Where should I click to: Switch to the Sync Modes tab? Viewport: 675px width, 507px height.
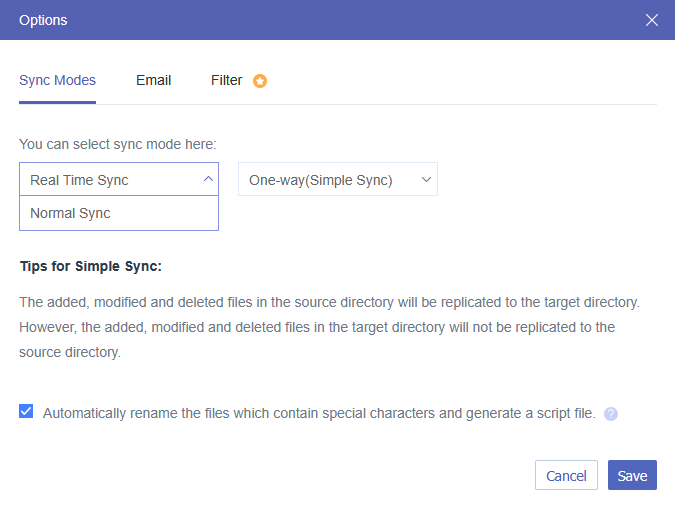coord(57,80)
